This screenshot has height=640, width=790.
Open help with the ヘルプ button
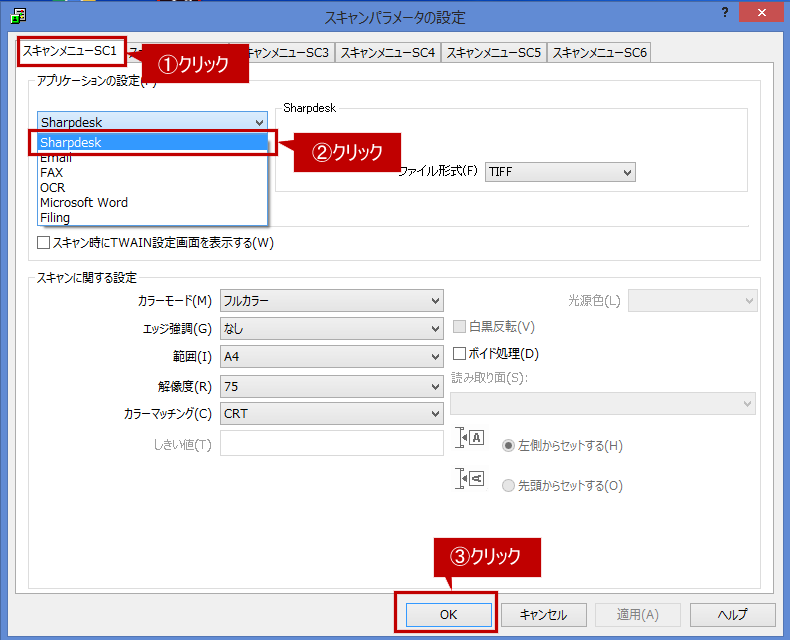pyautogui.click(x=732, y=615)
